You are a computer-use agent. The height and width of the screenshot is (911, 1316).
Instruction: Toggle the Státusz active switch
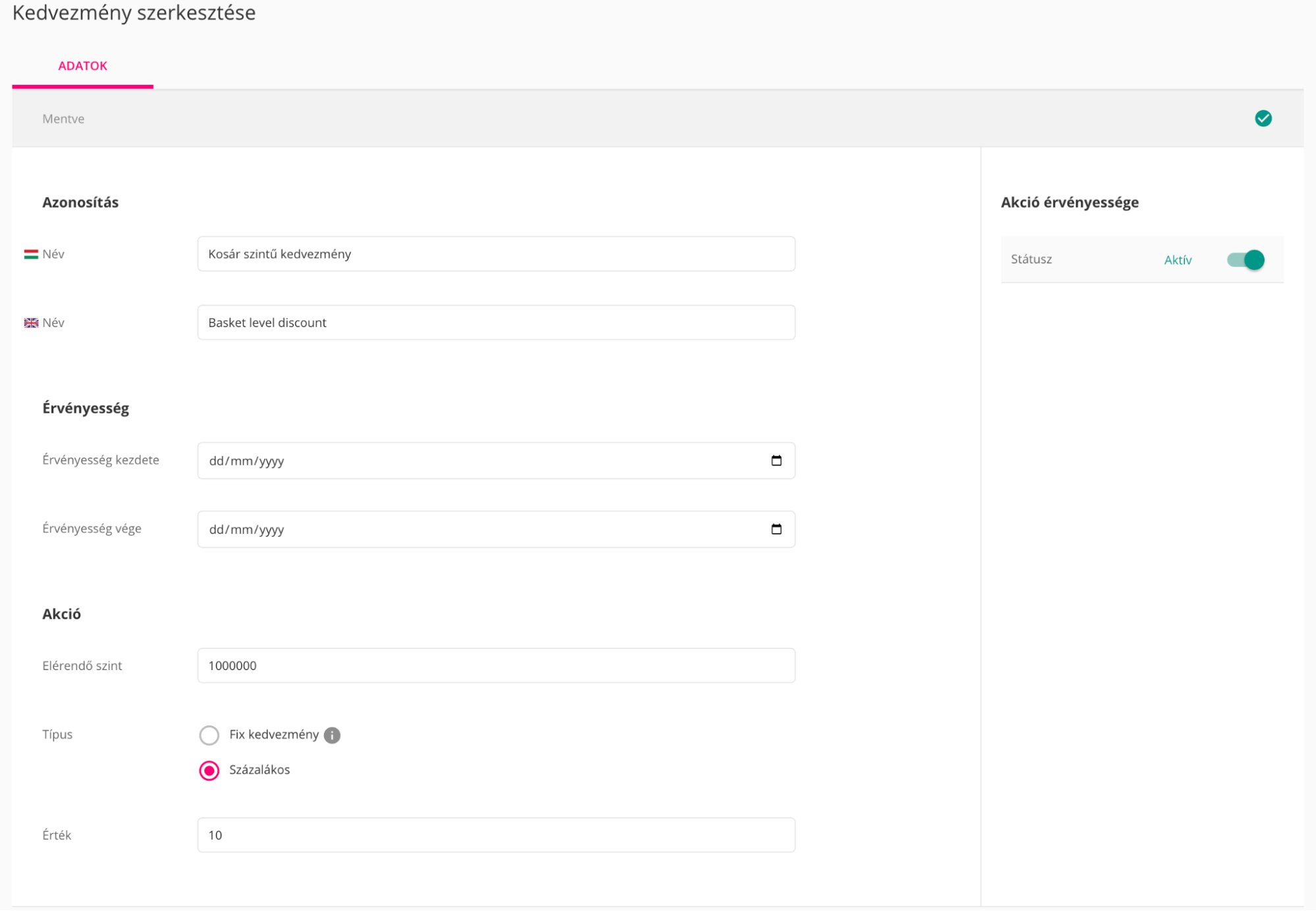click(x=1245, y=260)
